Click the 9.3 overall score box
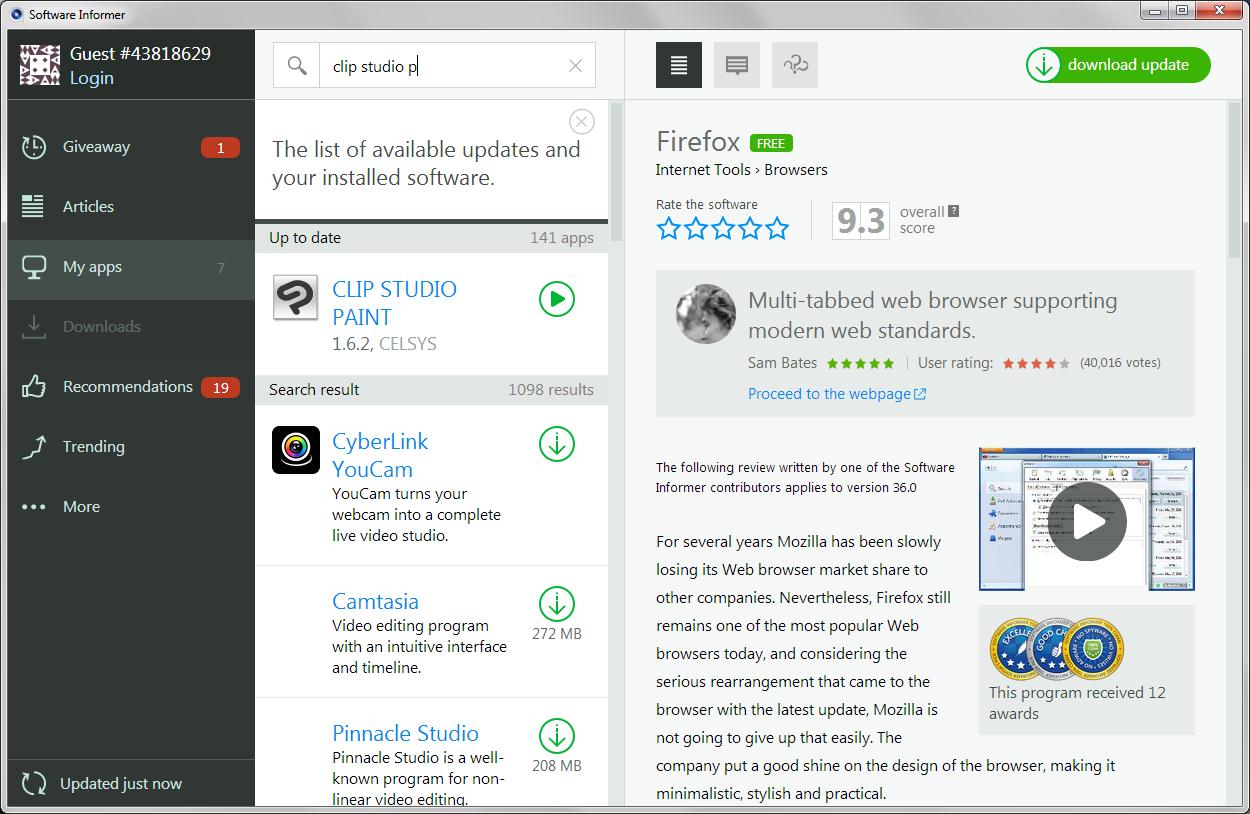Screen dimensions: 1250x814 [x=860, y=220]
